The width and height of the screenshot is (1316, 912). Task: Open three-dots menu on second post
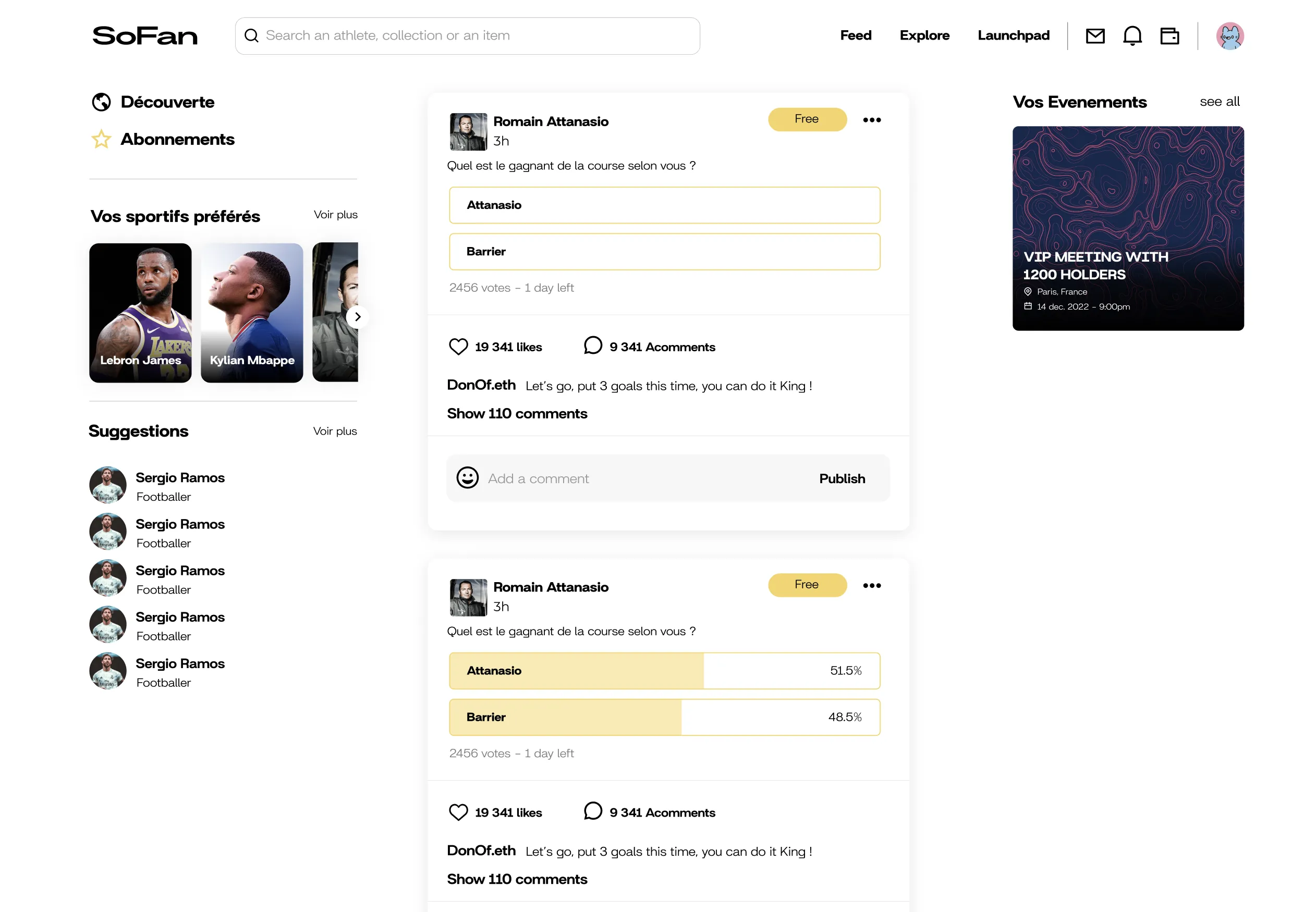(x=872, y=586)
